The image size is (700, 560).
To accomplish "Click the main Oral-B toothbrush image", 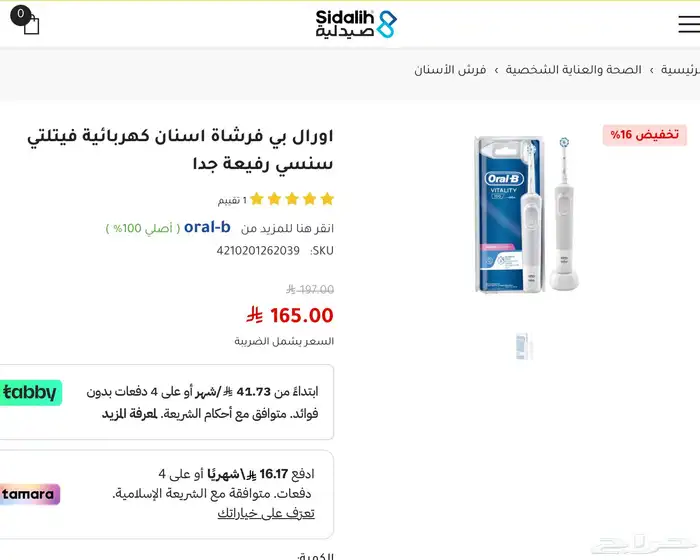I will 527,214.
